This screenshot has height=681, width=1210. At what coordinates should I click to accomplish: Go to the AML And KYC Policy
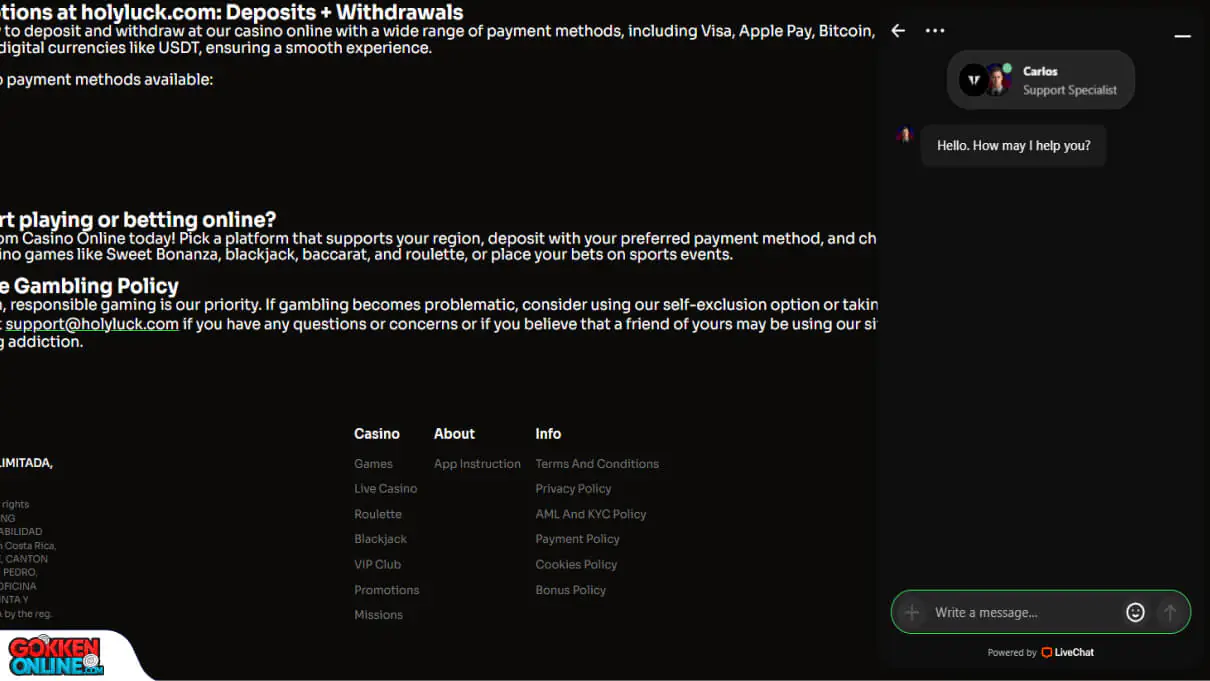(591, 514)
